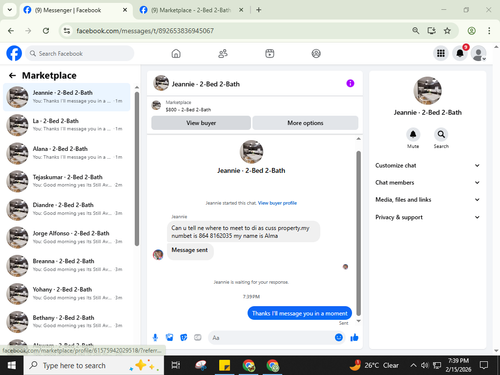Click the Type here to search taskbar box

click(x=94, y=366)
